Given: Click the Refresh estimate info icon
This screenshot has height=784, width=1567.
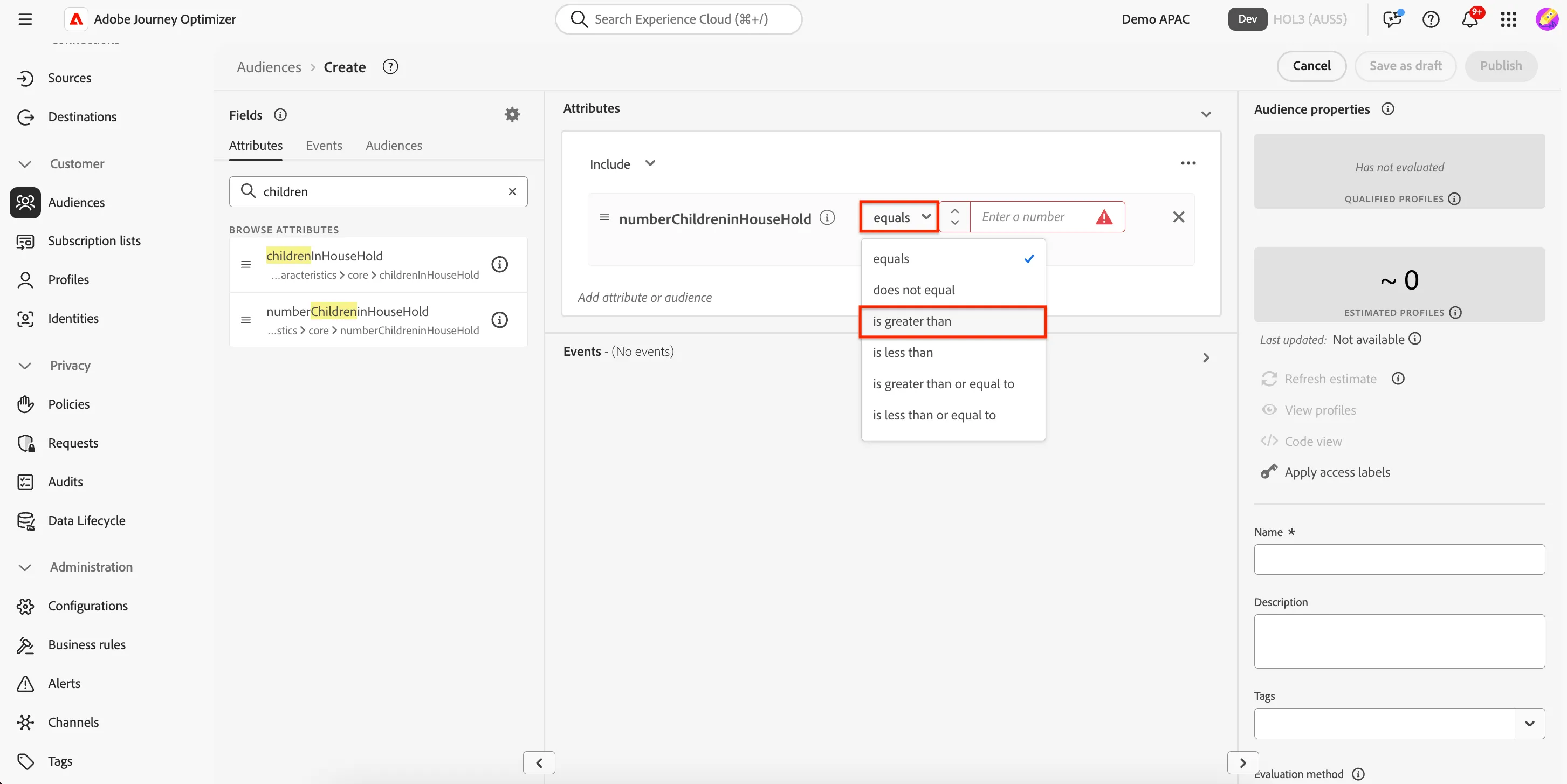Looking at the screenshot, I should 1398,379.
